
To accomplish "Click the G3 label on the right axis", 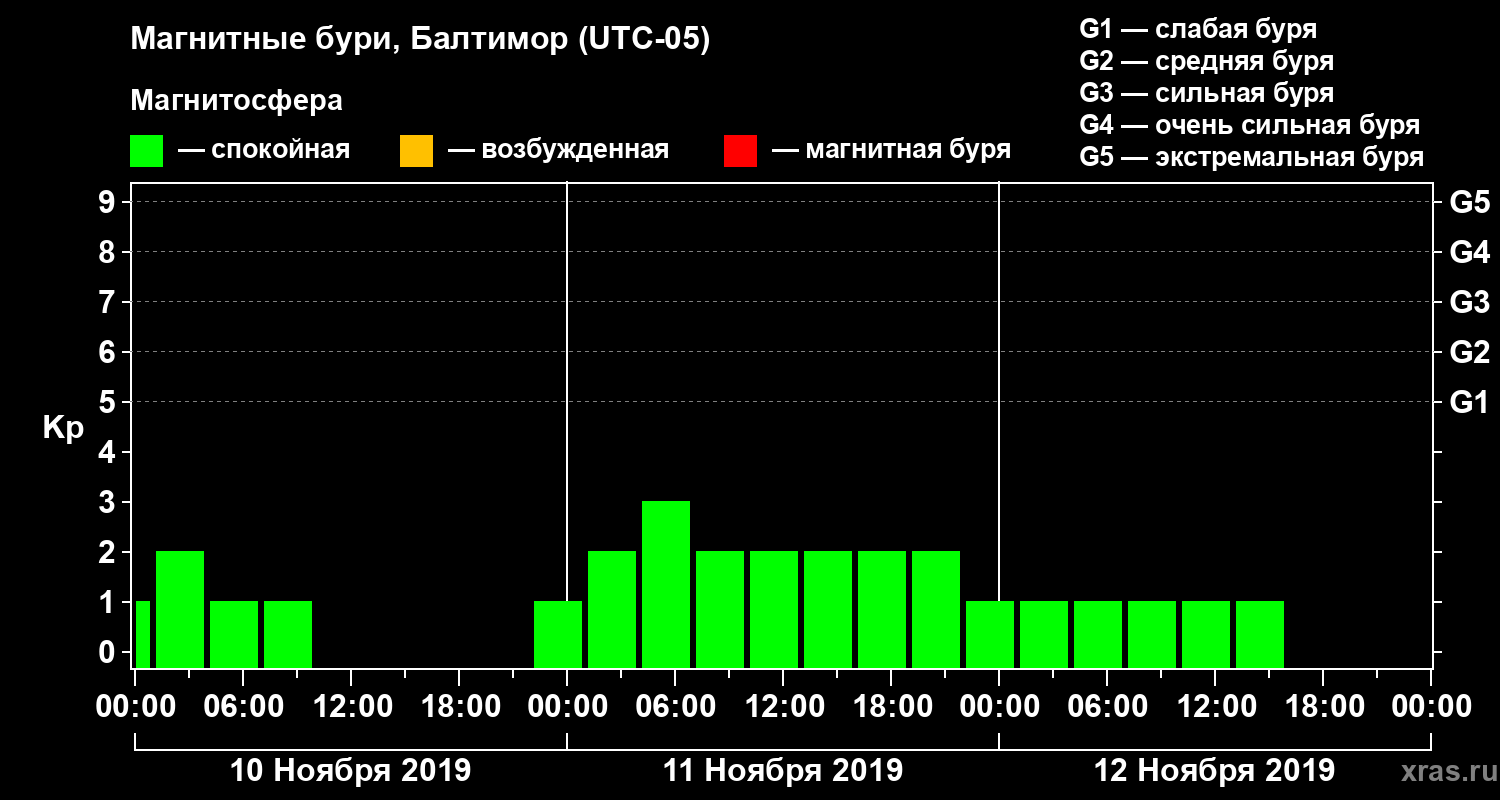I will 1469,302.
